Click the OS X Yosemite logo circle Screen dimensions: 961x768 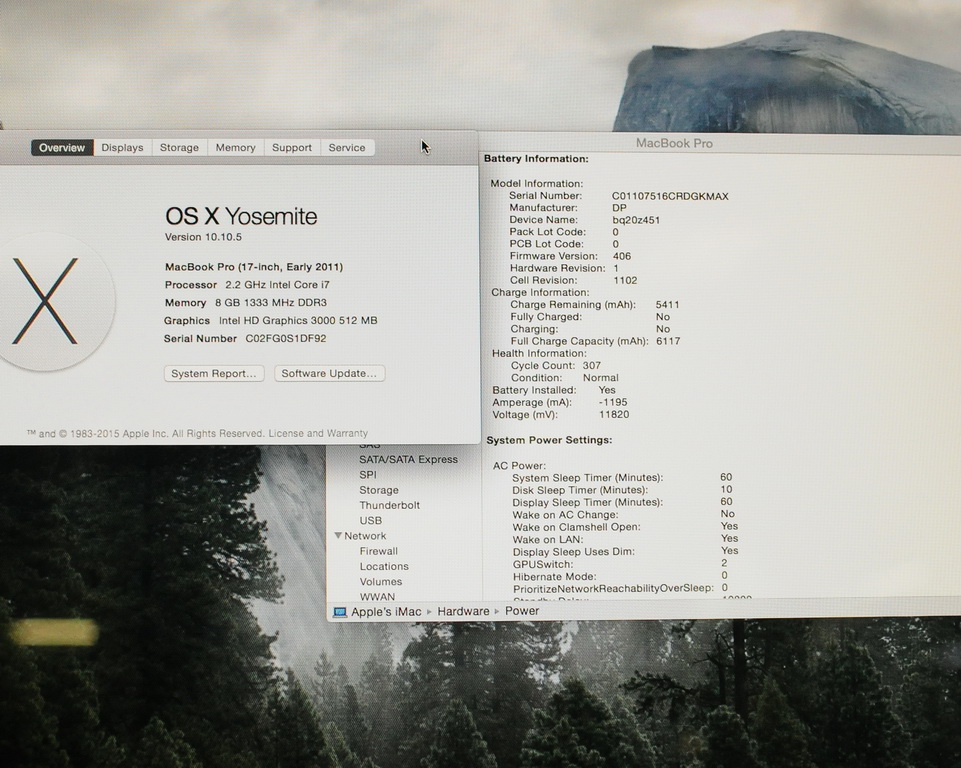click(46, 301)
